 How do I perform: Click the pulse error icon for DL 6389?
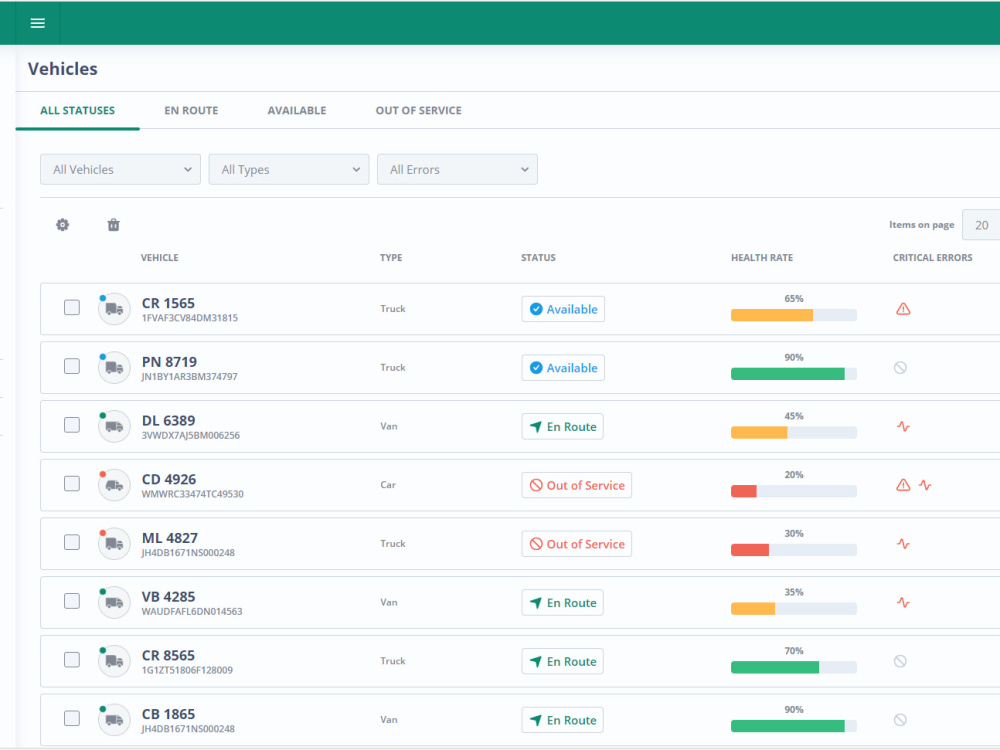(x=903, y=427)
